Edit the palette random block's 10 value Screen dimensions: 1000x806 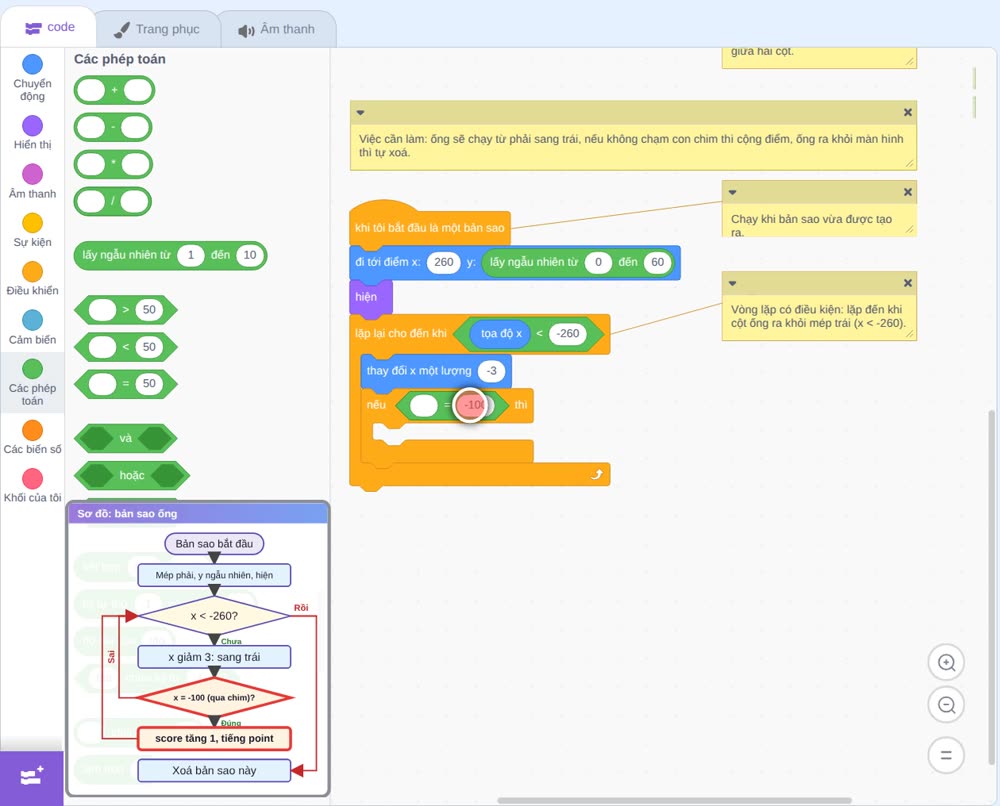(249, 255)
